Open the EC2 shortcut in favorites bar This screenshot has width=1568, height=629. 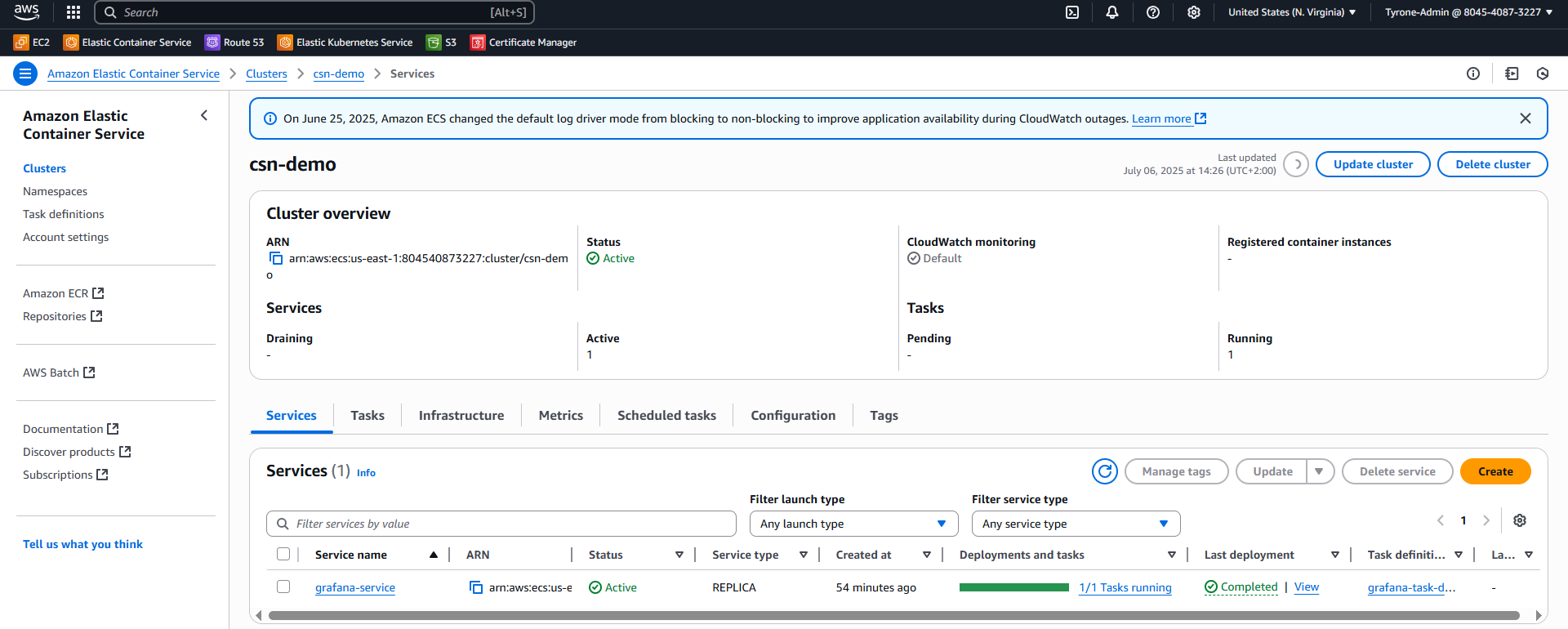pos(32,42)
